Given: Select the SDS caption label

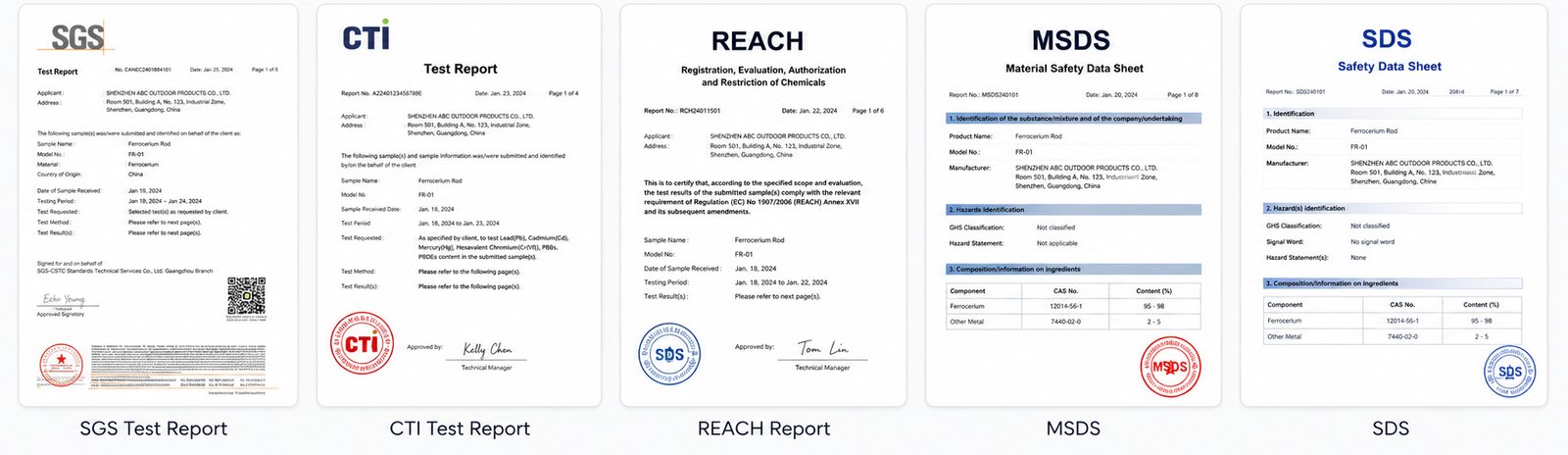Looking at the screenshot, I should point(1391,429).
